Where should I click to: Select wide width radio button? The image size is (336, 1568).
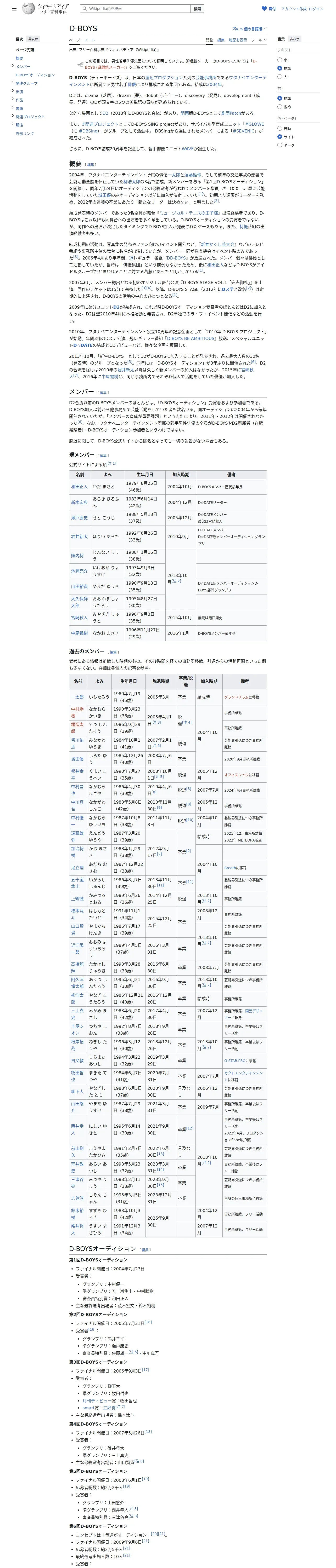click(x=280, y=107)
